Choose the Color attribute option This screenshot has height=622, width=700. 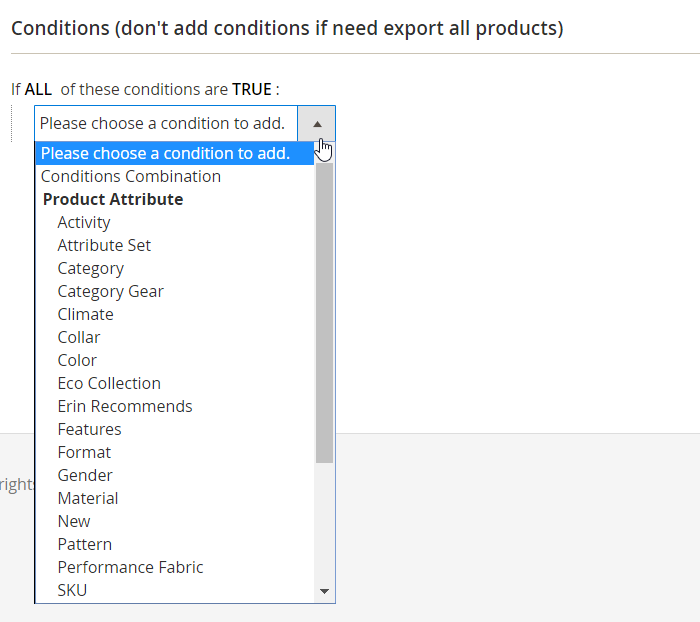[x=77, y=360]
